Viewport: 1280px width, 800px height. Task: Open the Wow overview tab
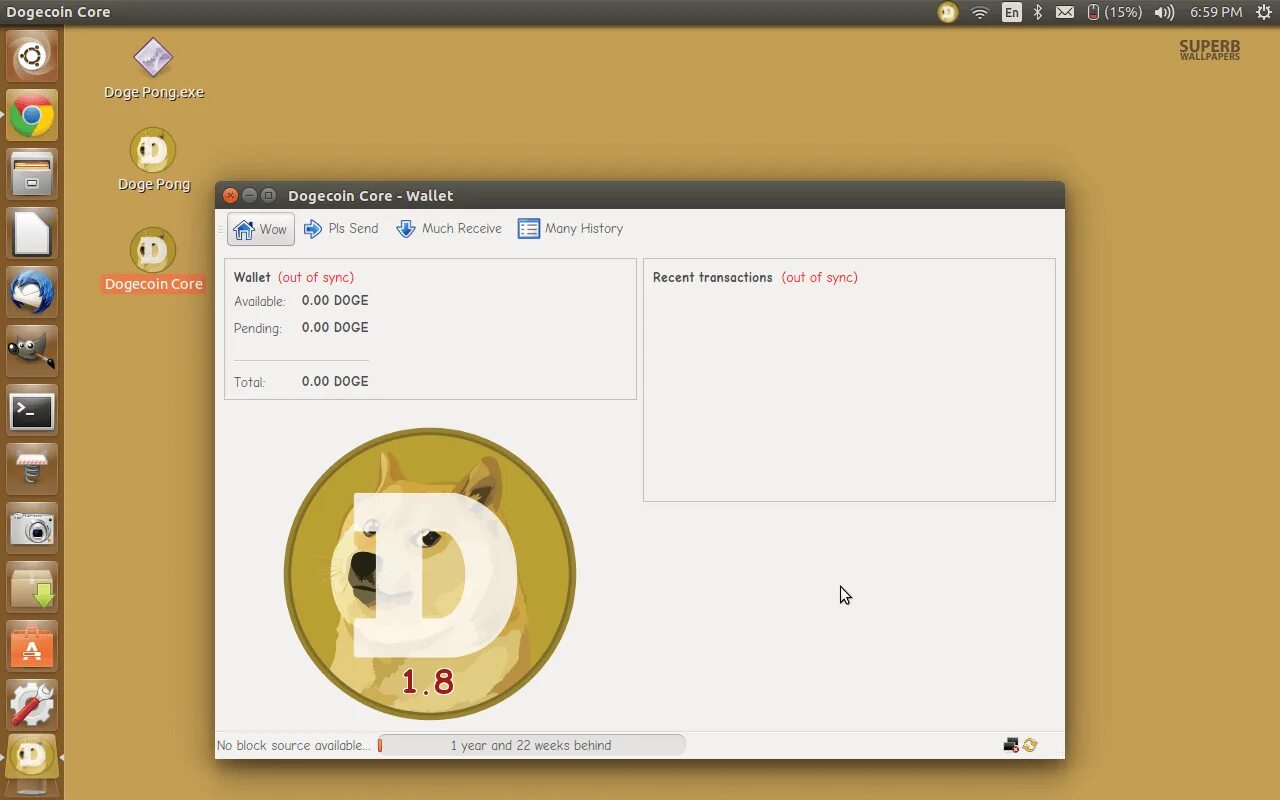[x=261, y=229]
